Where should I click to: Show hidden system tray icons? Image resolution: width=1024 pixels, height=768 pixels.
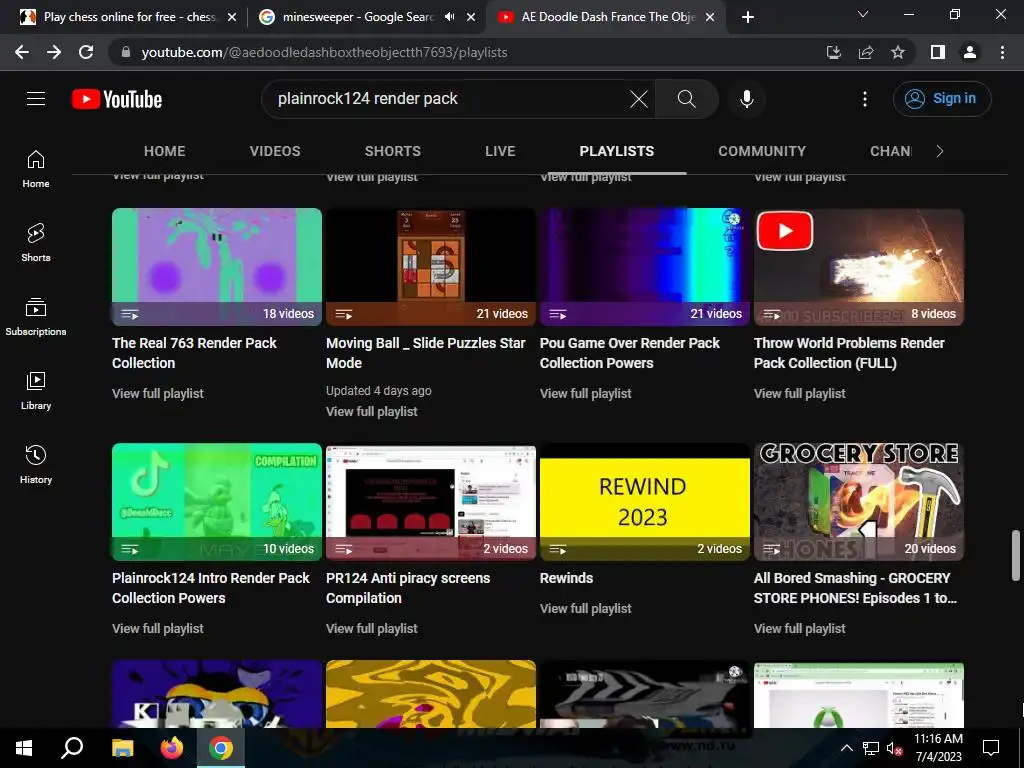click(x=846, y=748)
